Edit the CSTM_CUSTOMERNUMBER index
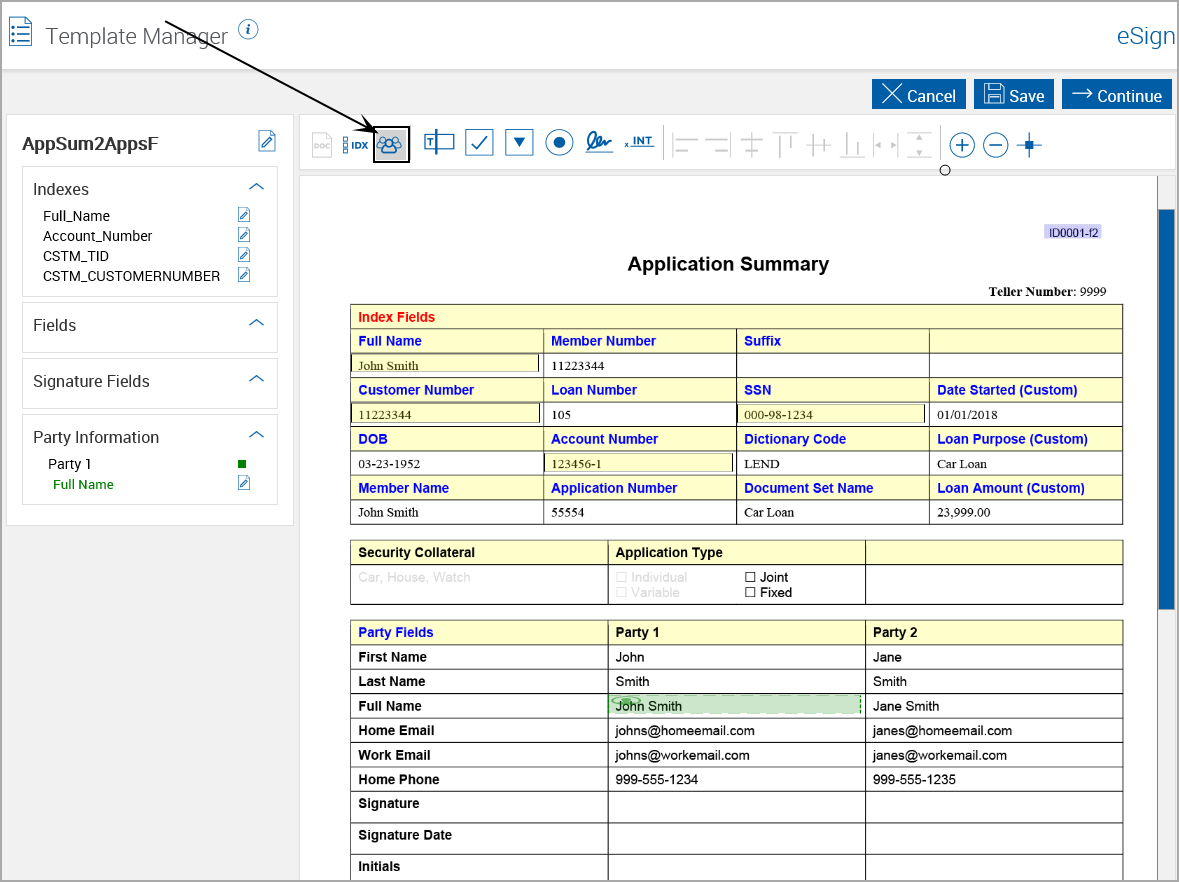 (x=244, y=275)
